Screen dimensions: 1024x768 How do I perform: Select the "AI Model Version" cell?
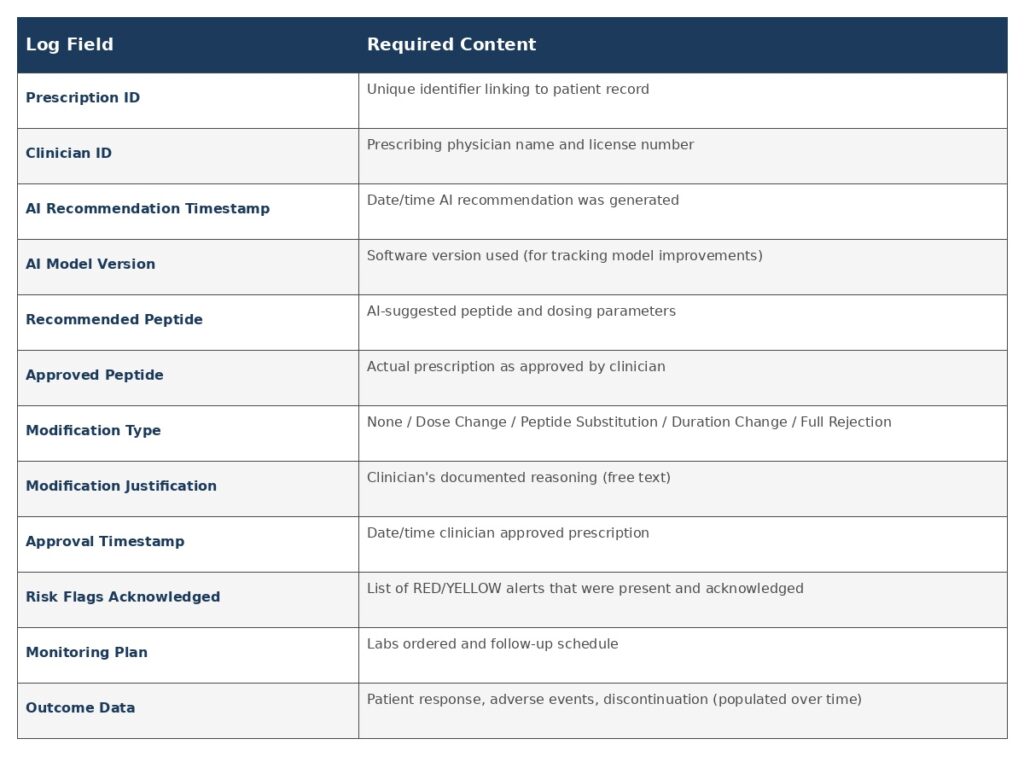pos(91,264)
